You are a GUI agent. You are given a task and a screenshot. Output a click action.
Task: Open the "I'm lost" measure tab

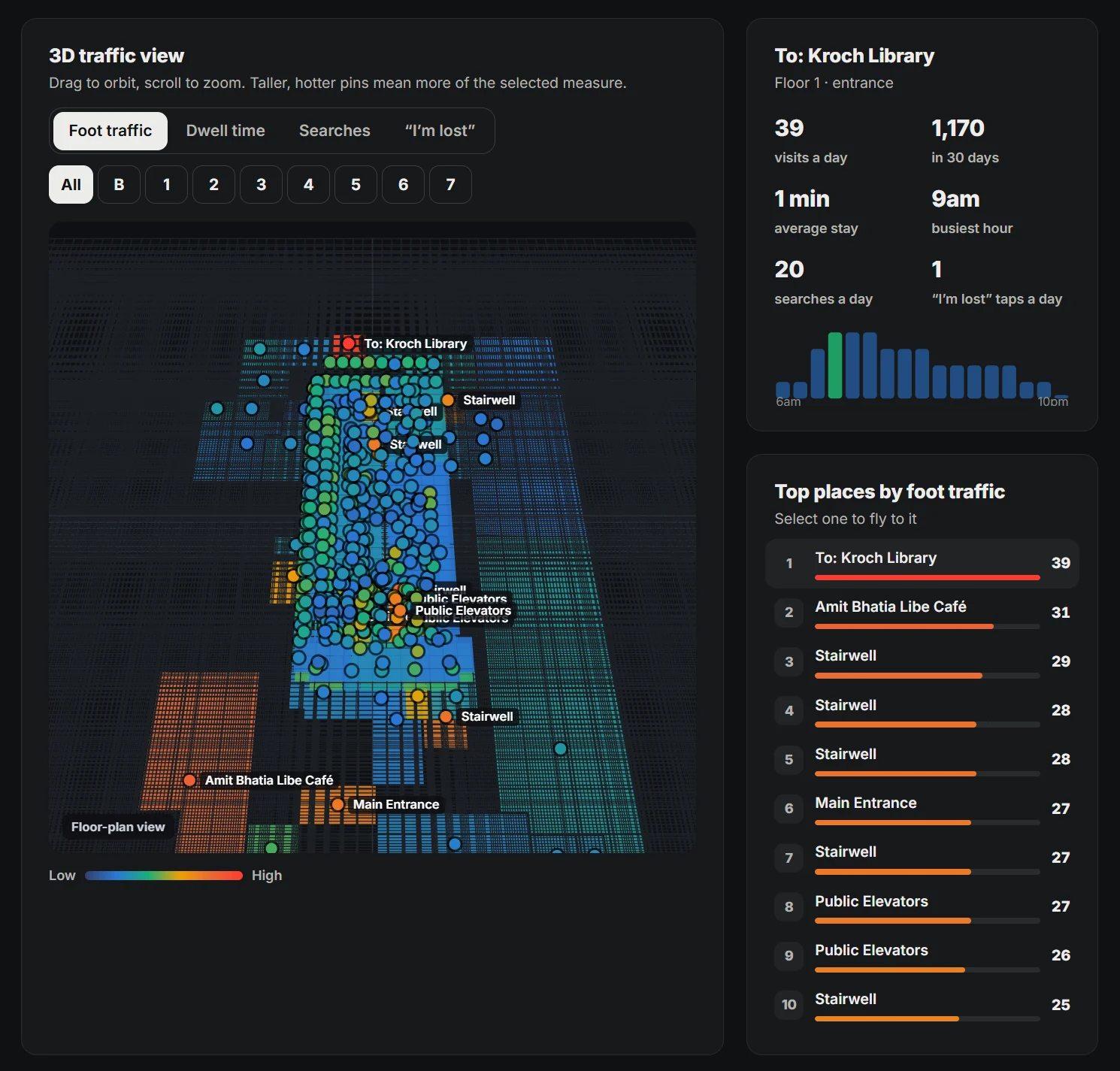(x=440, y=131)
